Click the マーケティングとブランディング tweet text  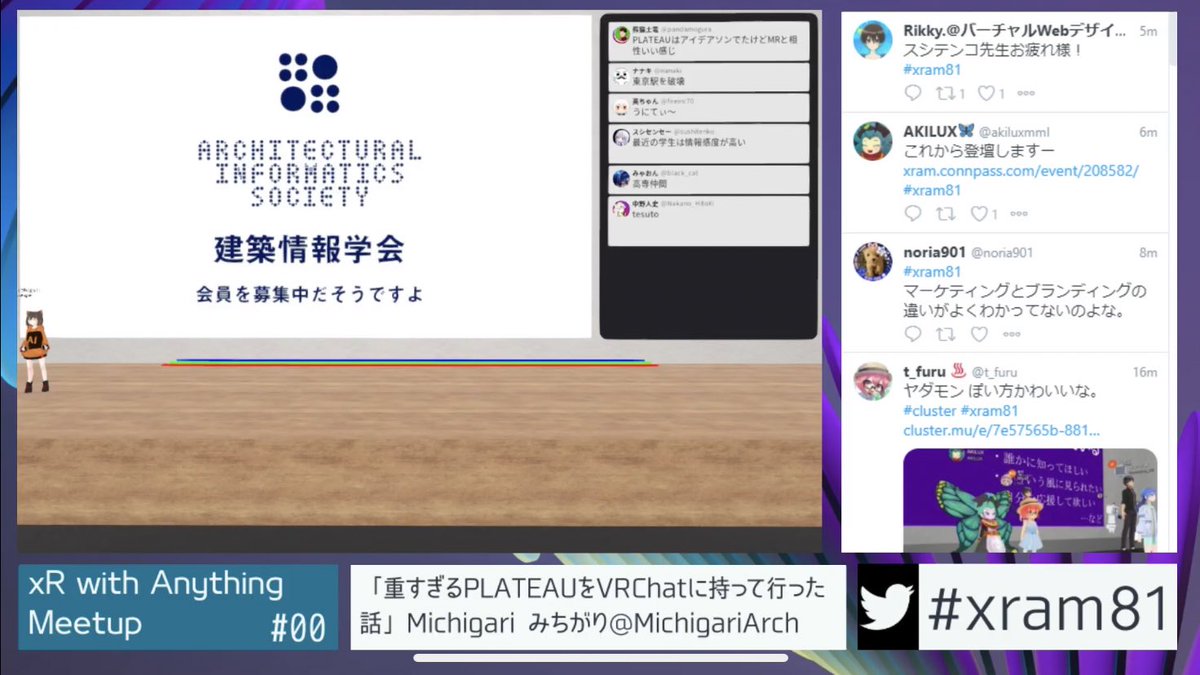pyautogui.click(x=1024, y=301)
